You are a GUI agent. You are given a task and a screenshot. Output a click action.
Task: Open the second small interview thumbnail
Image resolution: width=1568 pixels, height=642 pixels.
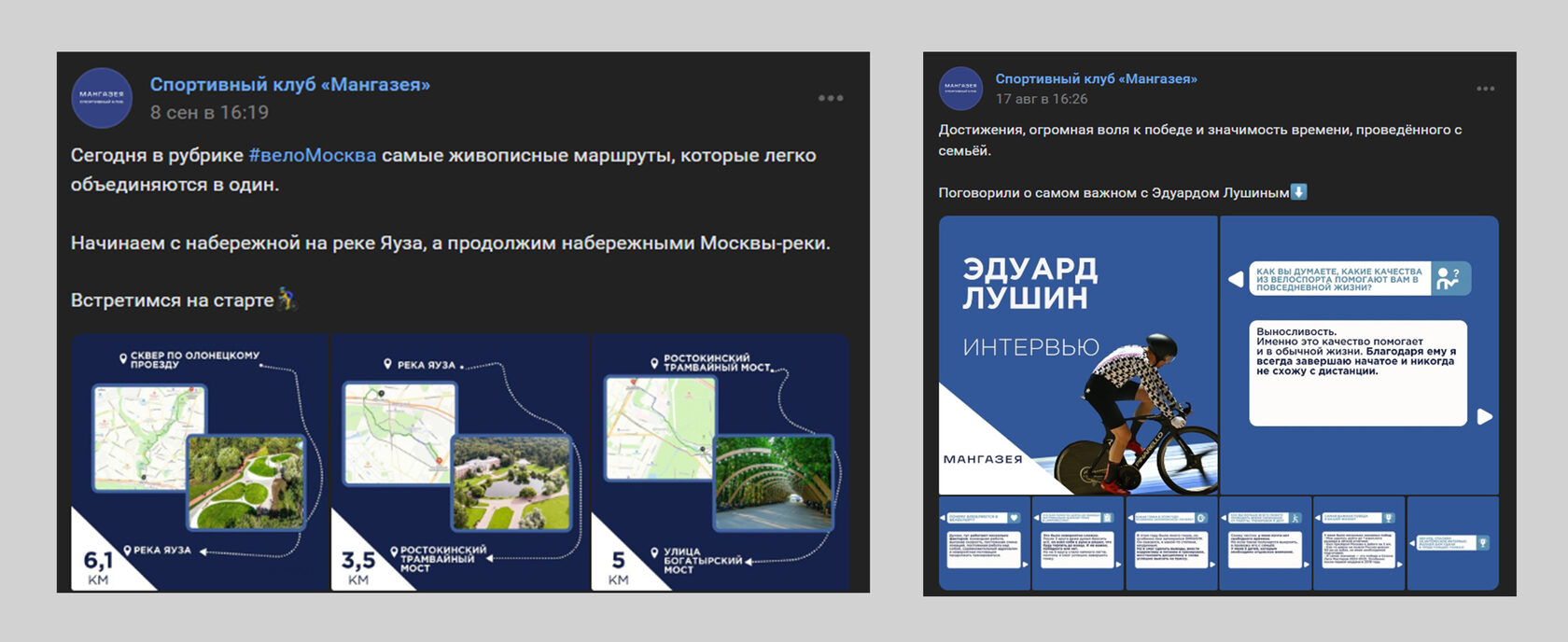pos(1078,543)
